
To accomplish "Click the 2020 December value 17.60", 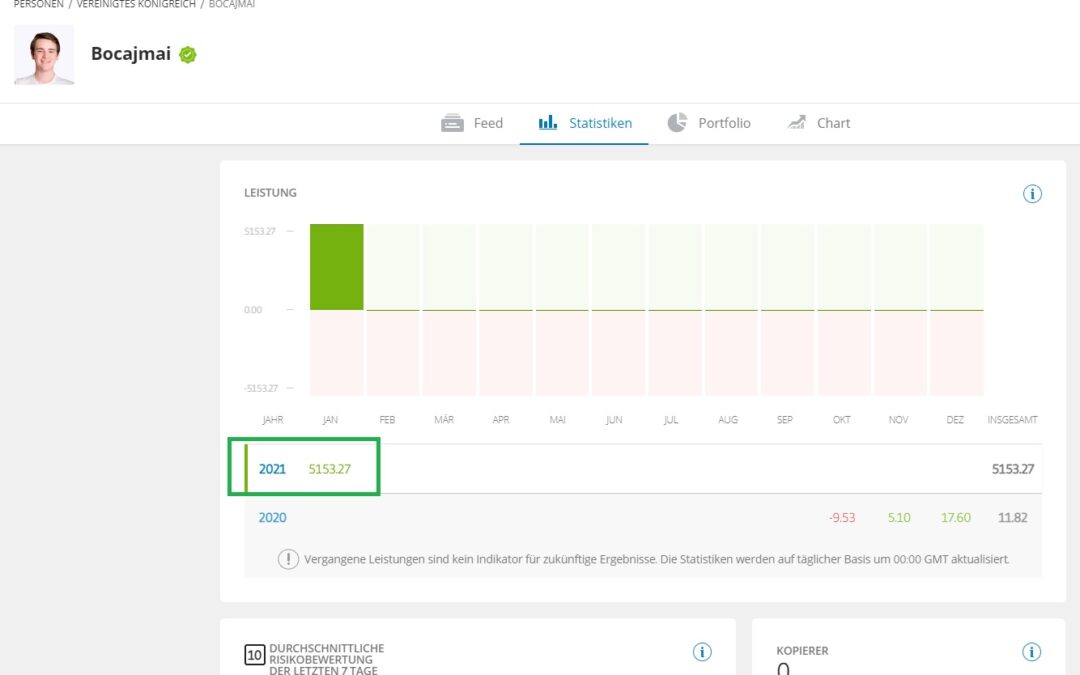I will pyautogui.click(x=956, y=518).
